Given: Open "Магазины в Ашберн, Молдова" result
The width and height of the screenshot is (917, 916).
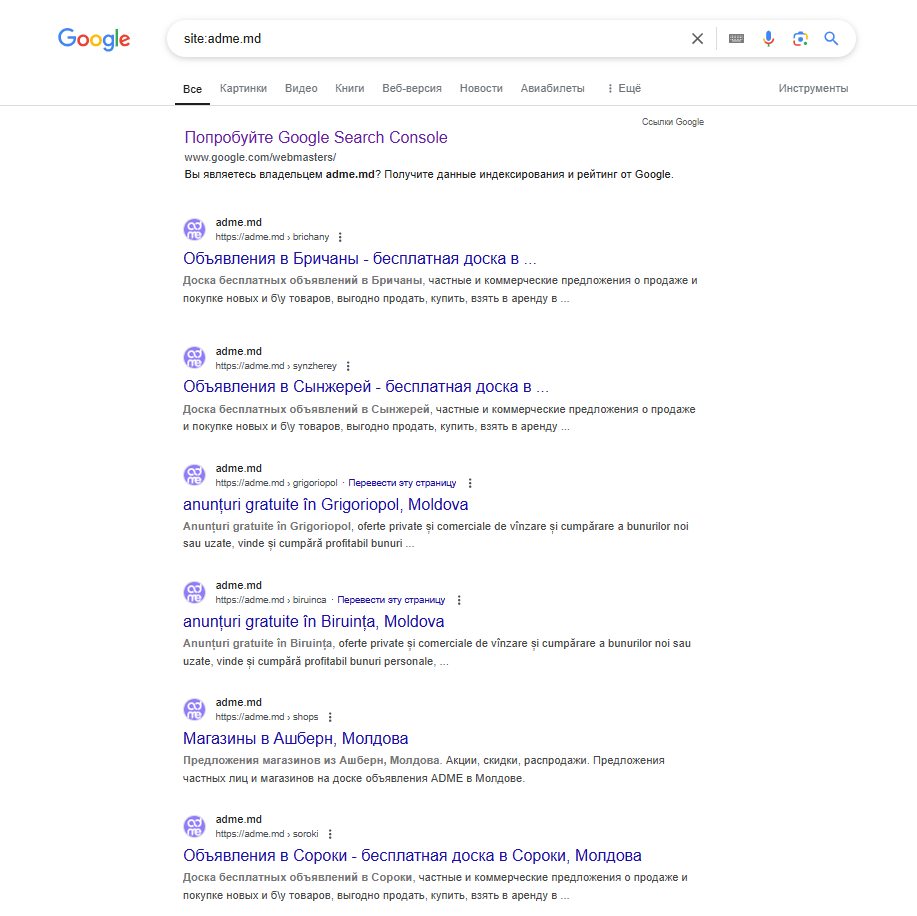Looking at the screenshot, I should [x=296, y=739].
